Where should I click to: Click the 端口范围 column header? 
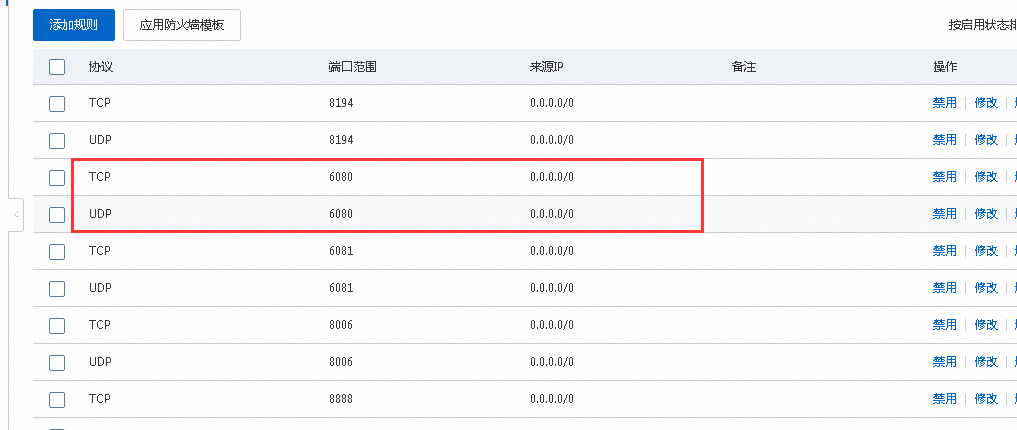353,67
